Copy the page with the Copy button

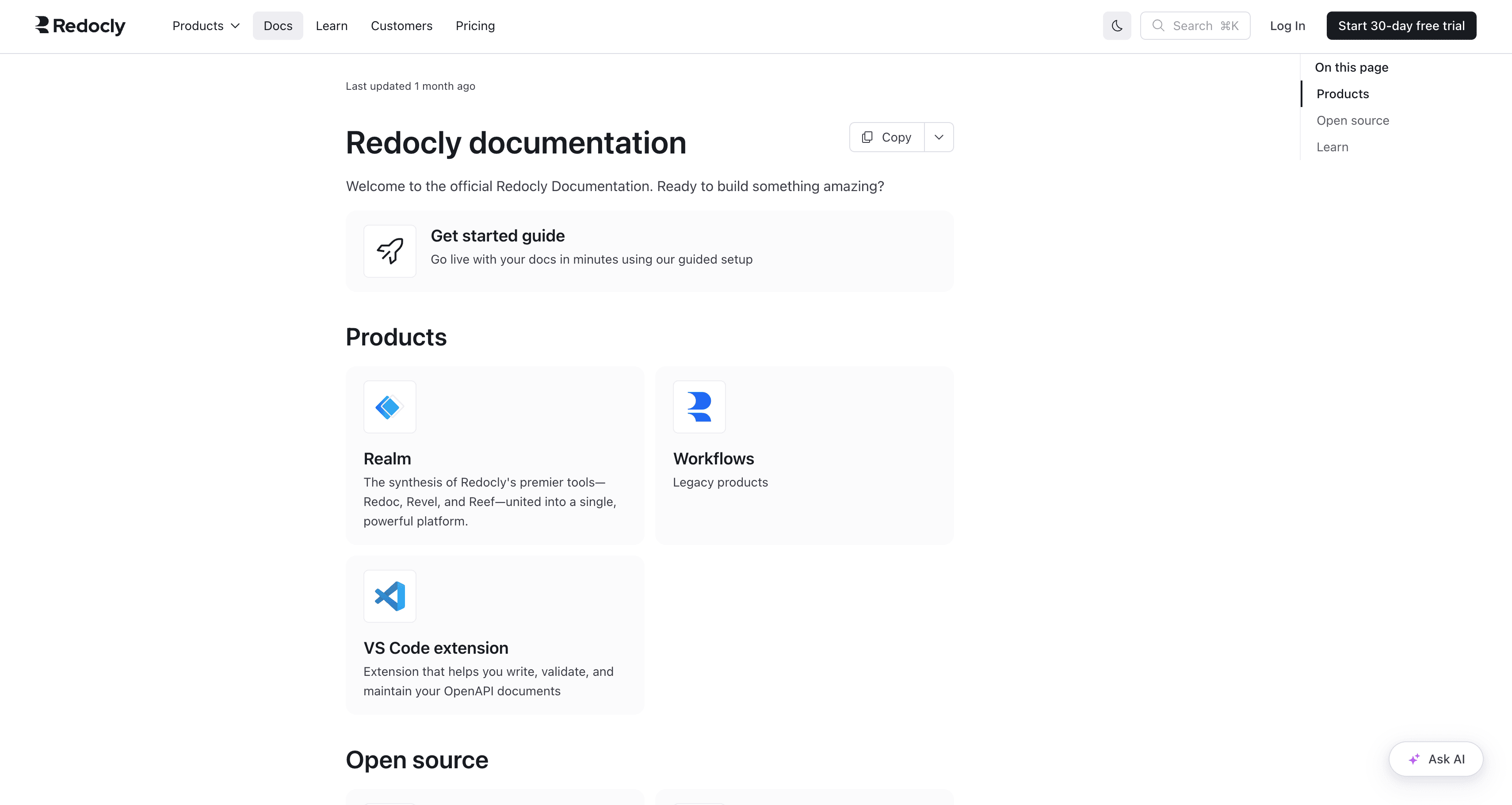pos(887,137)
